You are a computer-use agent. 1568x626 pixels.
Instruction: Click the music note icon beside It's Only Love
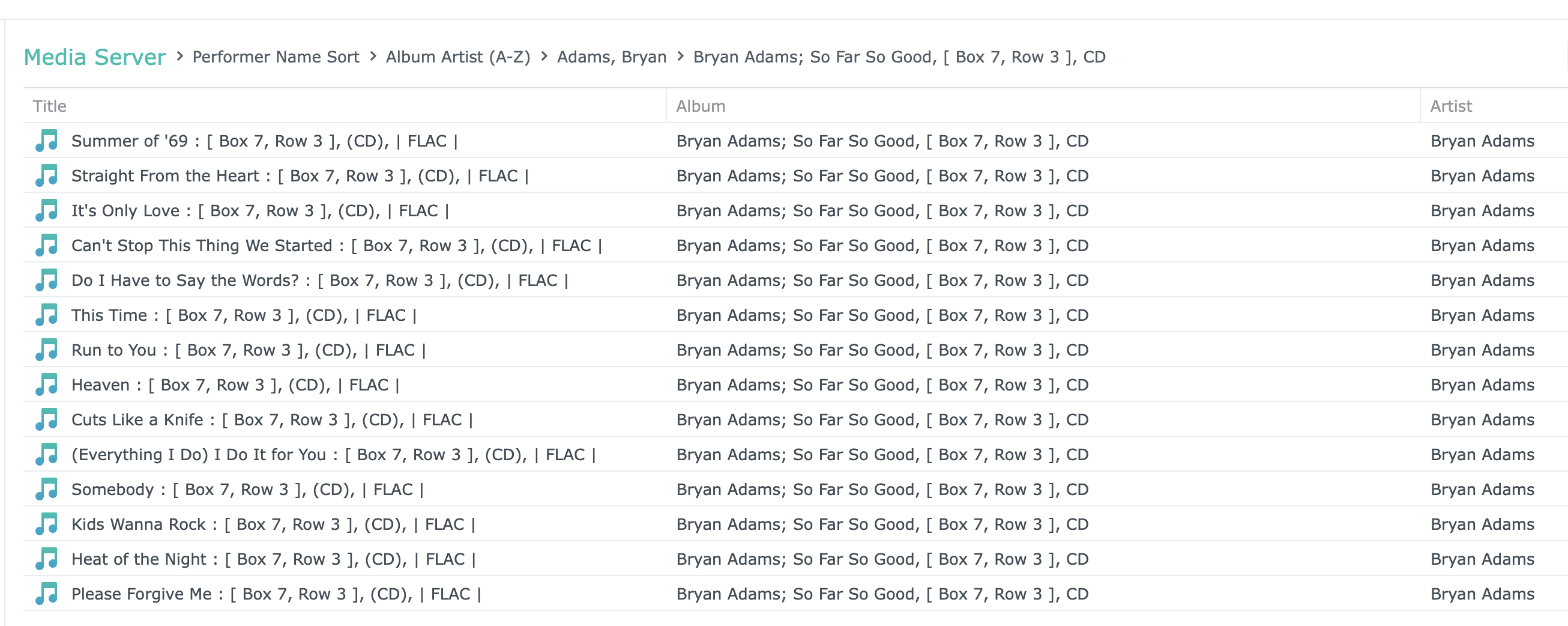46,211
